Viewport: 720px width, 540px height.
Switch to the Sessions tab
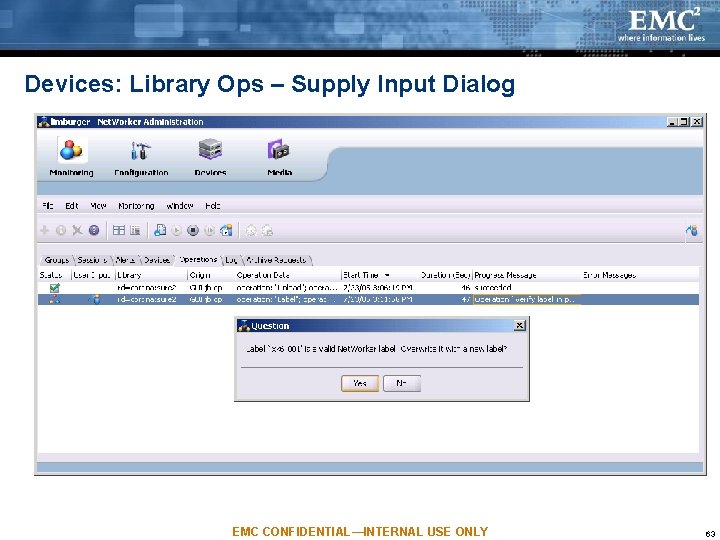point(92,260)
